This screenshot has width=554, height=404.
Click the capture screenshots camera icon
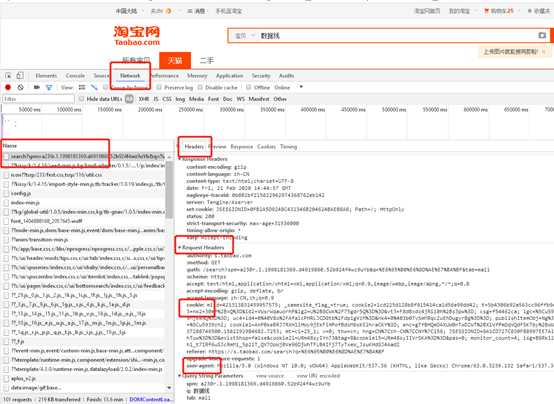[36, 87]
